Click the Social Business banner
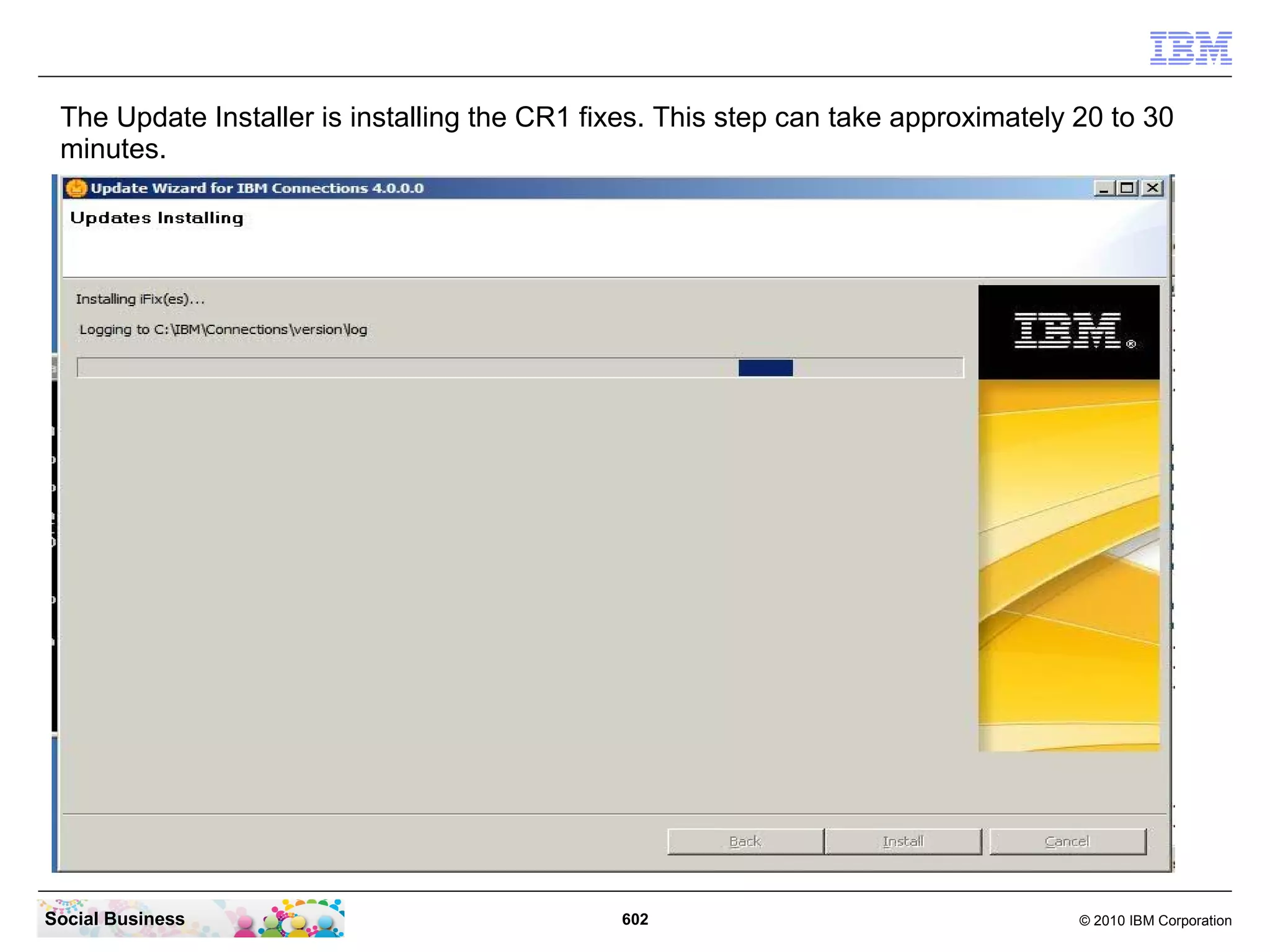The image size is (1270, 952). [191, 919]
